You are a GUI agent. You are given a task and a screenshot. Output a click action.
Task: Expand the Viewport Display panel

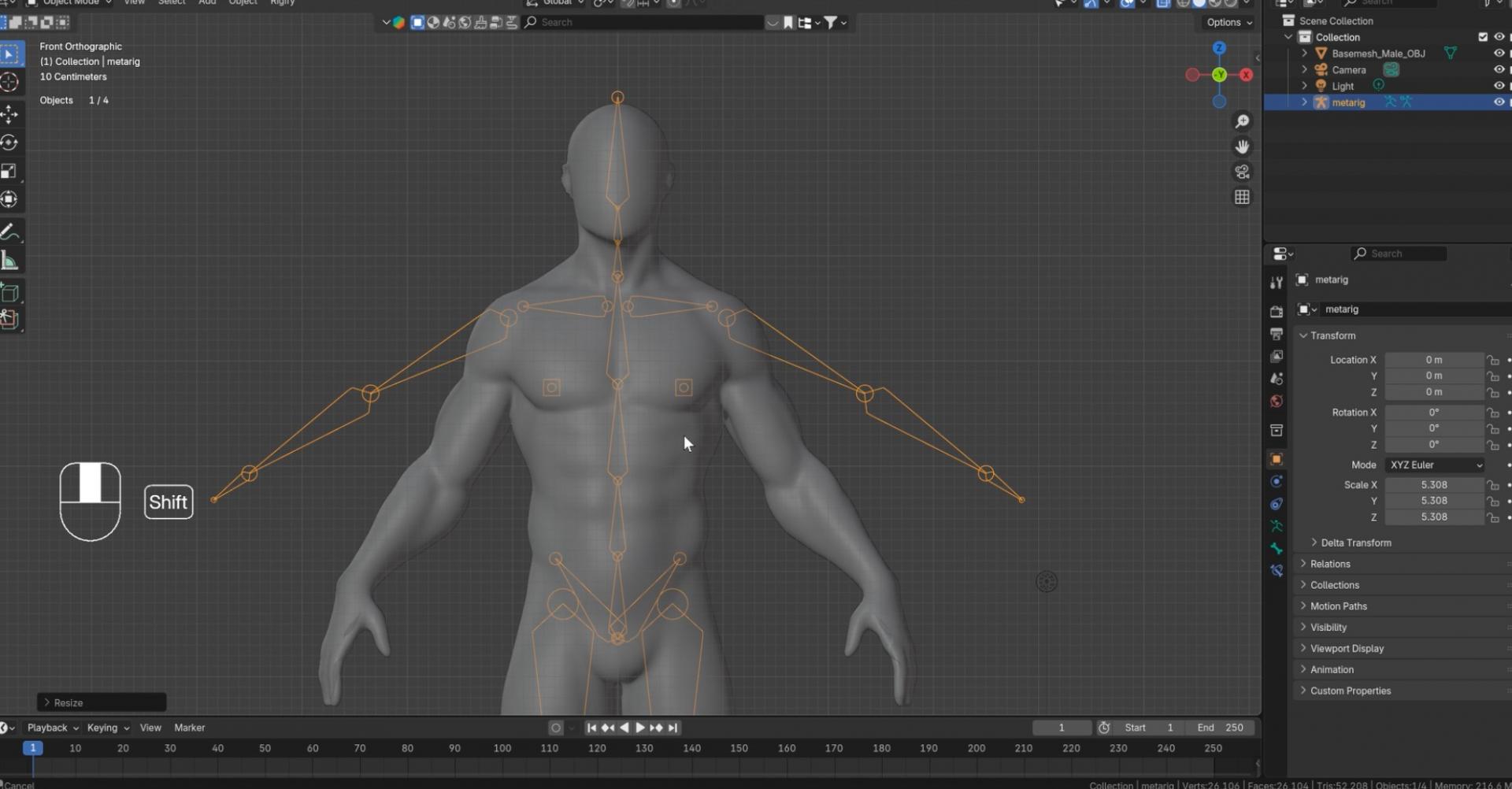pyautogui.click(x=1347, y=648)
